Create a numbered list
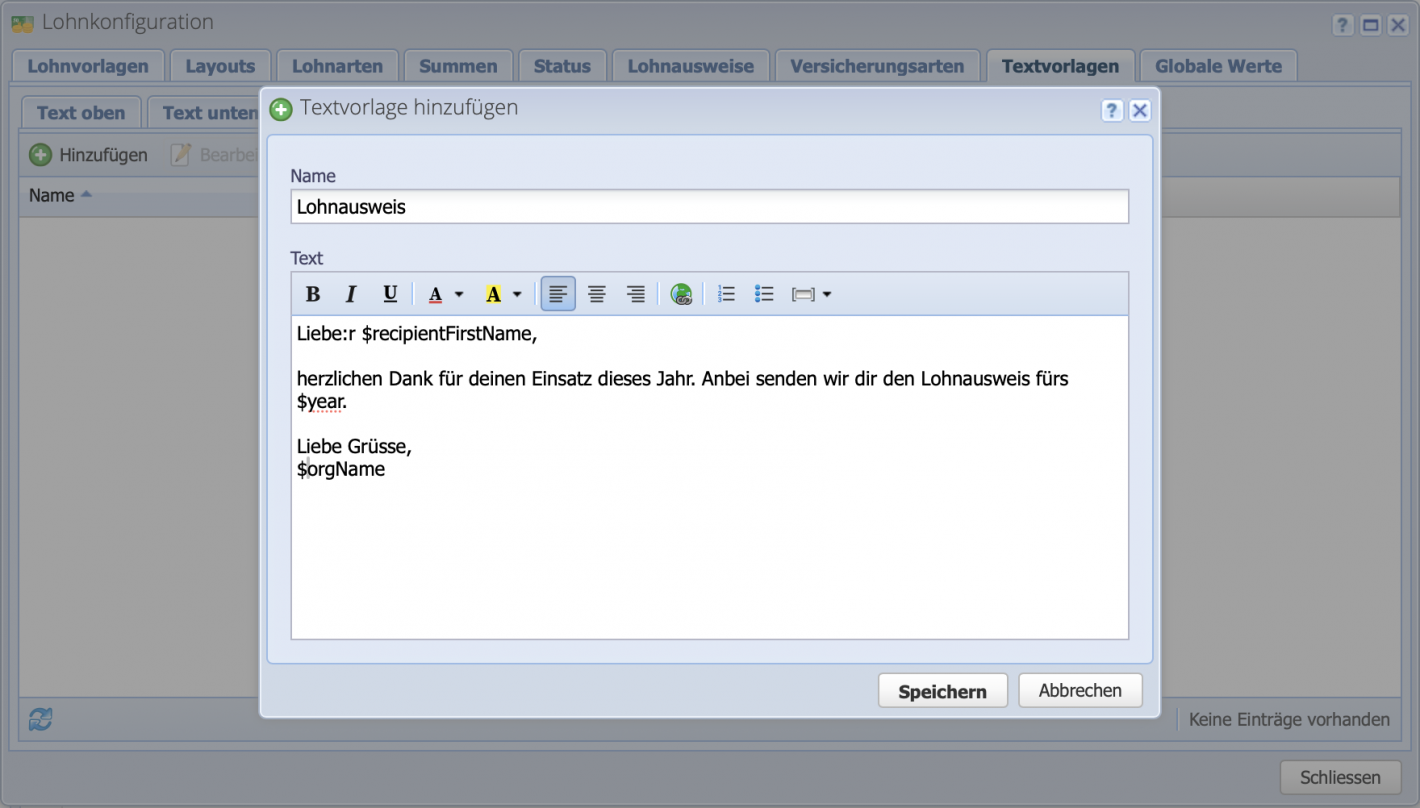The height and width of the screenshot is (808, 1420). click(726, 293)
